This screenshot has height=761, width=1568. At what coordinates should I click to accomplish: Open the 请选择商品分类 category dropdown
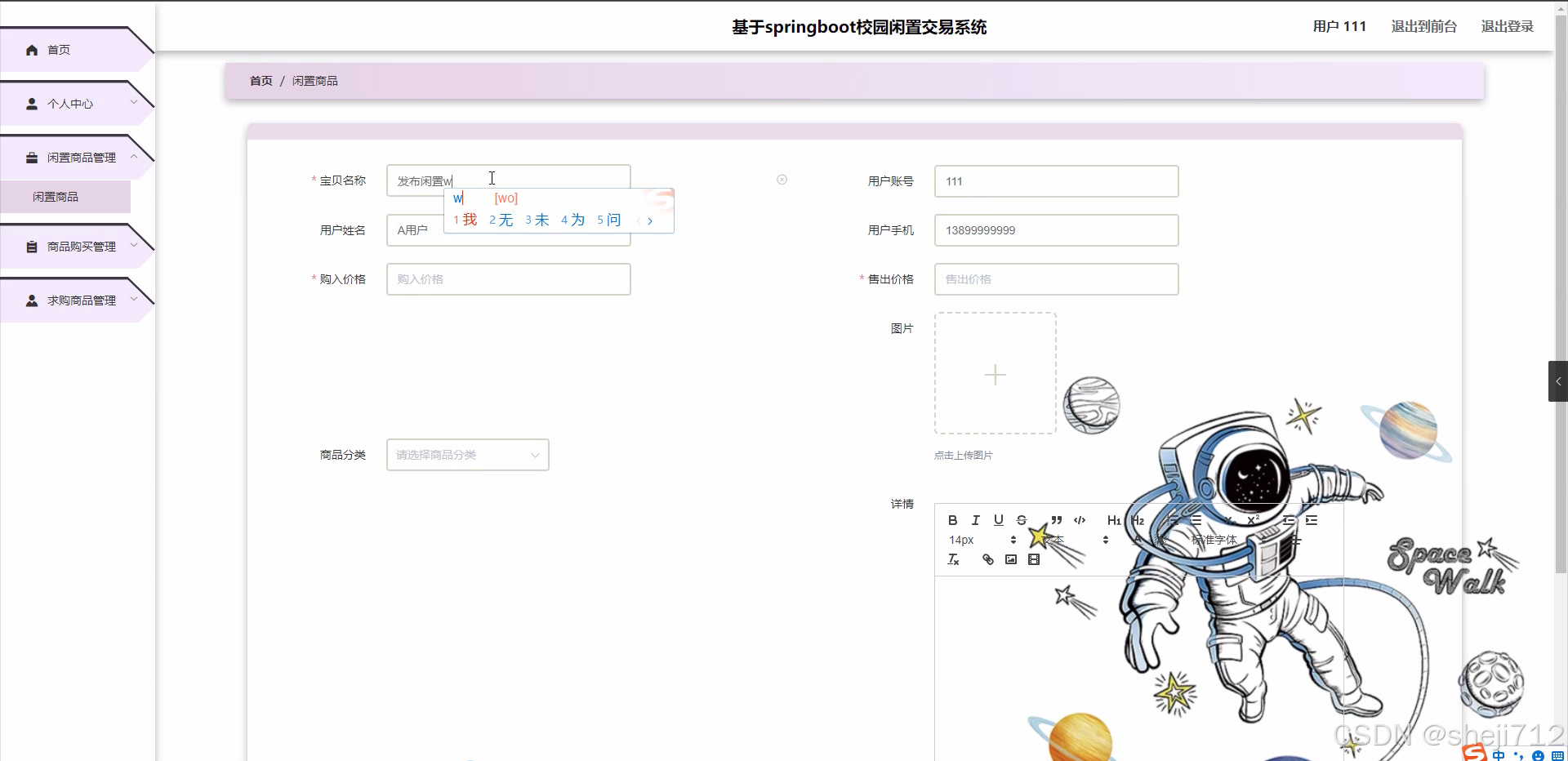[468, 455]
